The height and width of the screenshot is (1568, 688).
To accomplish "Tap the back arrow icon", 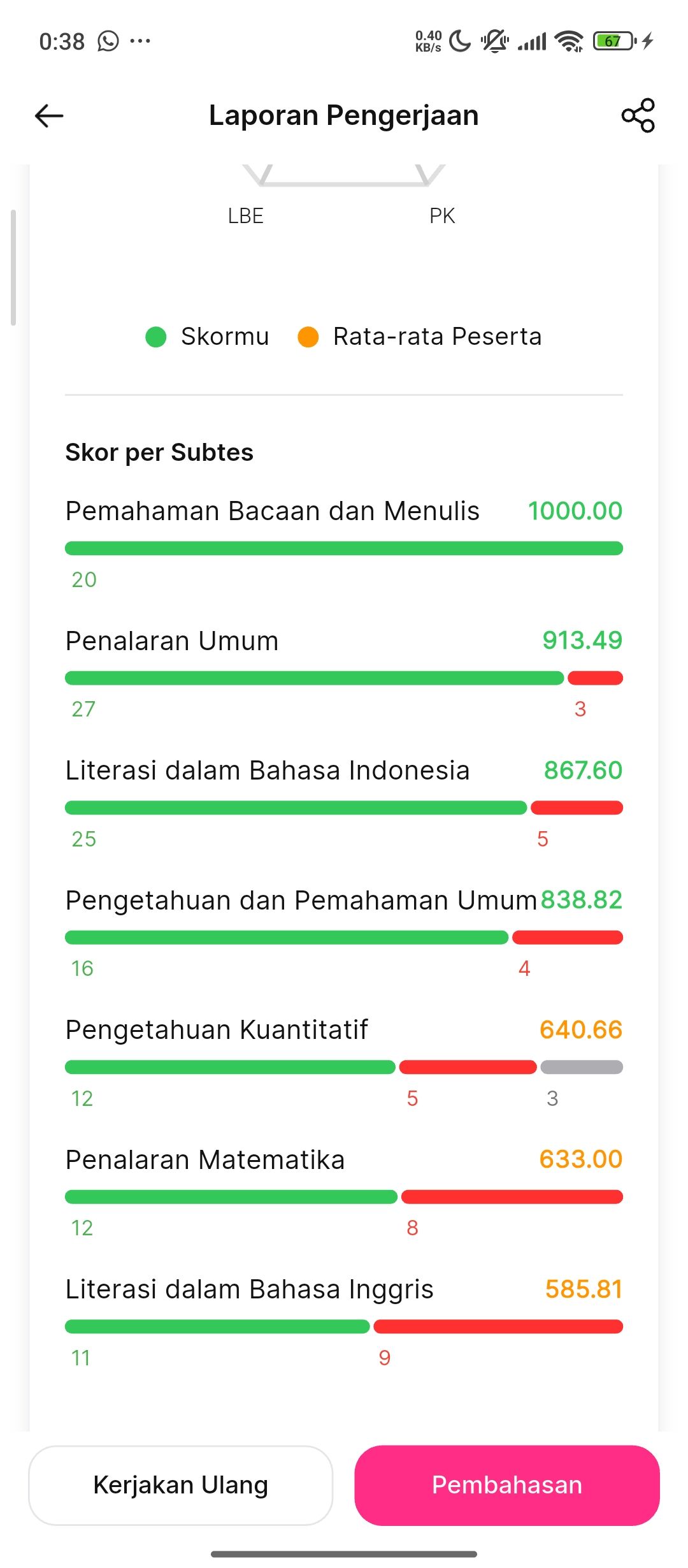I will coord(49,115).
